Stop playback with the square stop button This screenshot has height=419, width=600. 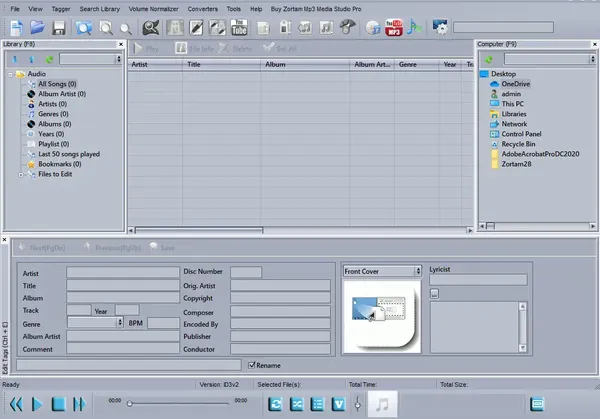tap(59, 404)
